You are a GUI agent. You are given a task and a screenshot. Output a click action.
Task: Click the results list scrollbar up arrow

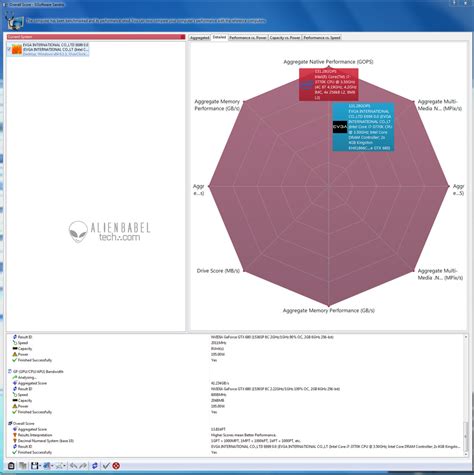tap(466, 337)
